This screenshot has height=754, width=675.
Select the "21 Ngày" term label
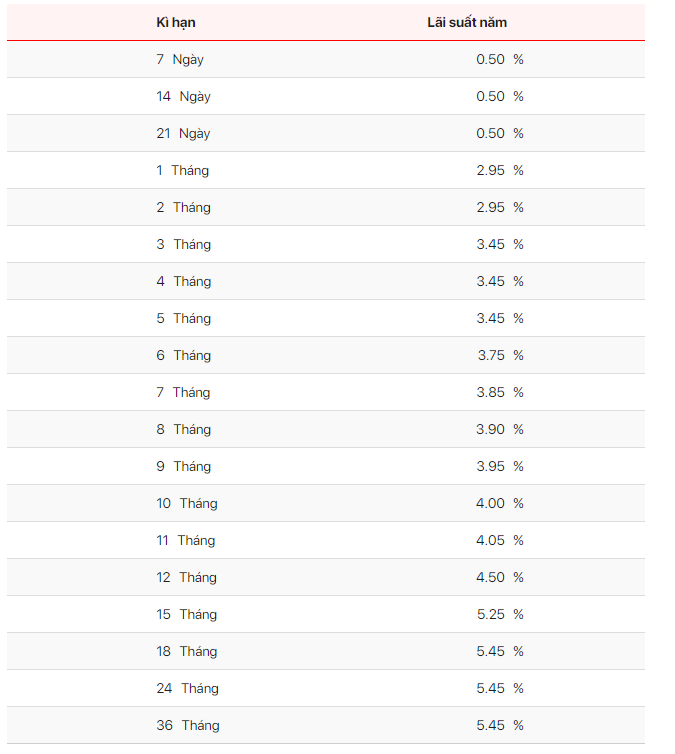point(183,133)
